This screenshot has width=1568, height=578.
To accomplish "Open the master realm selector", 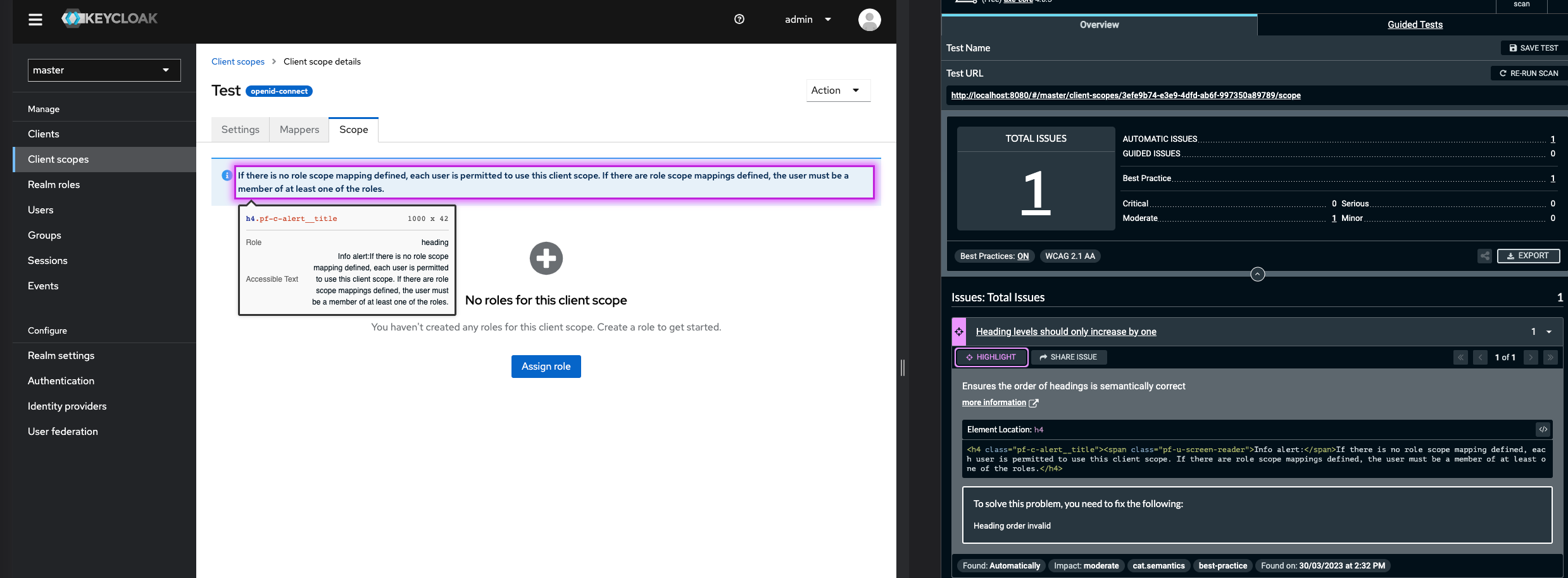I will click(x=104, y=70).
